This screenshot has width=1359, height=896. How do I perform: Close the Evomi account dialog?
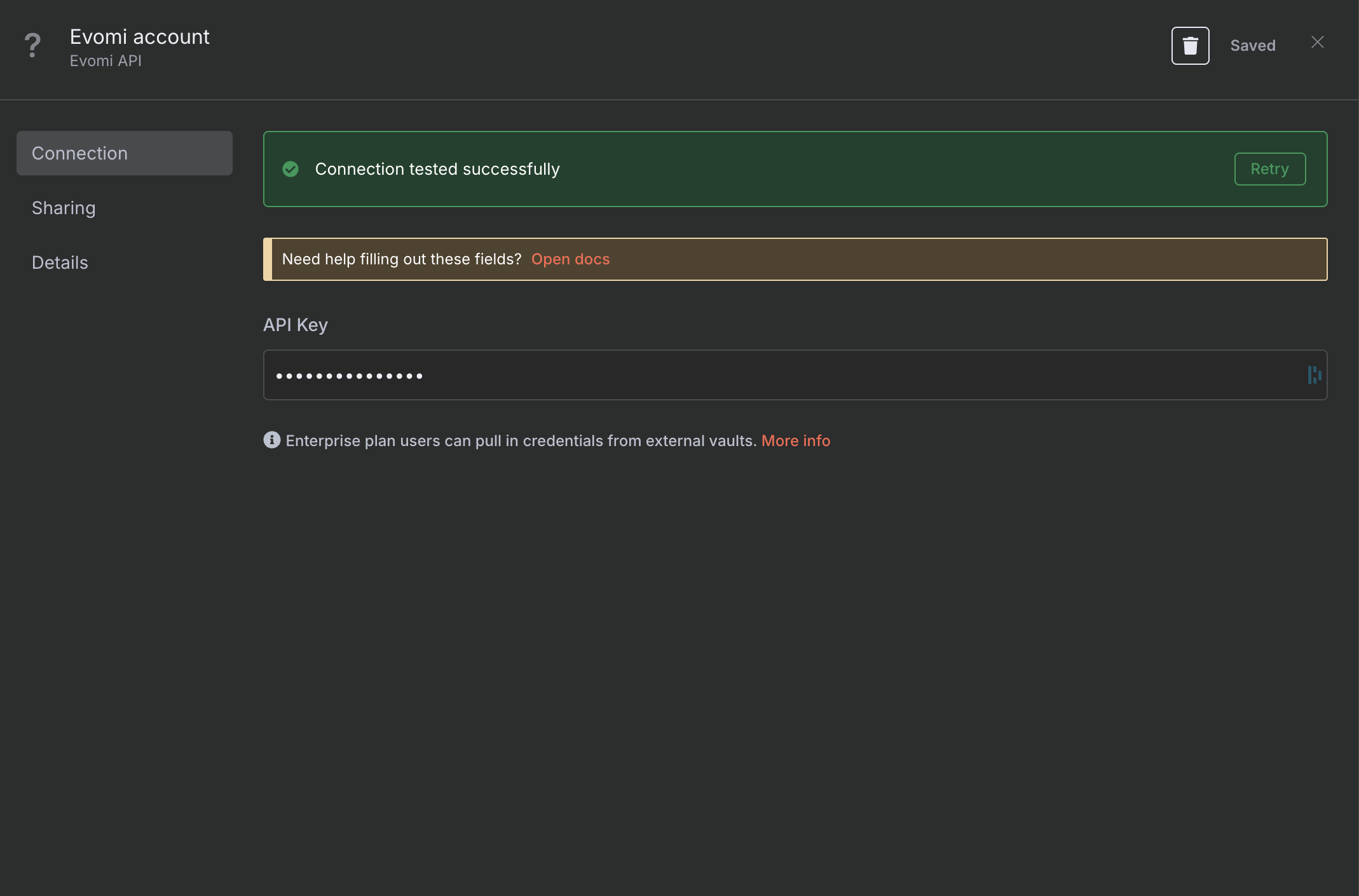pos(1317,43)
